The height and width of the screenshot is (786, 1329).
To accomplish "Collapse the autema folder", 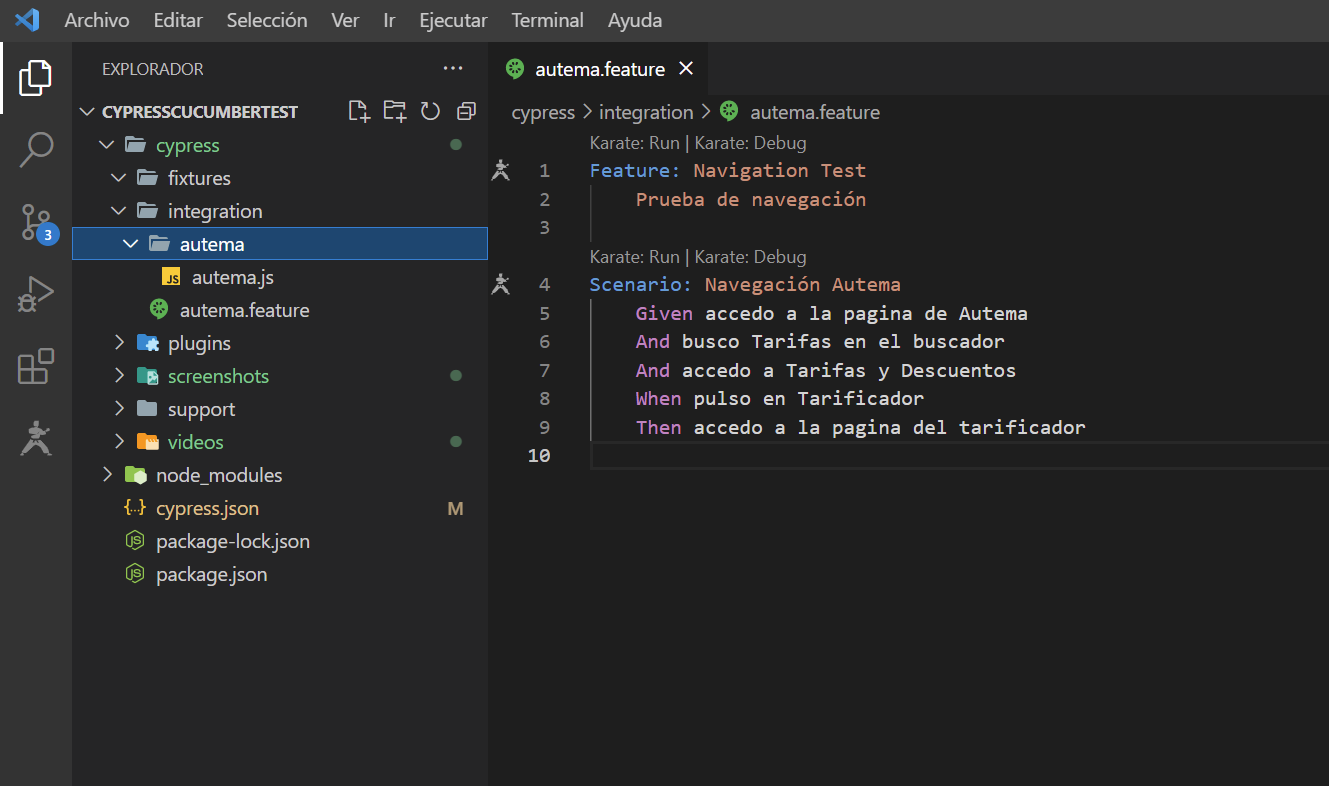I will (131, 244).
